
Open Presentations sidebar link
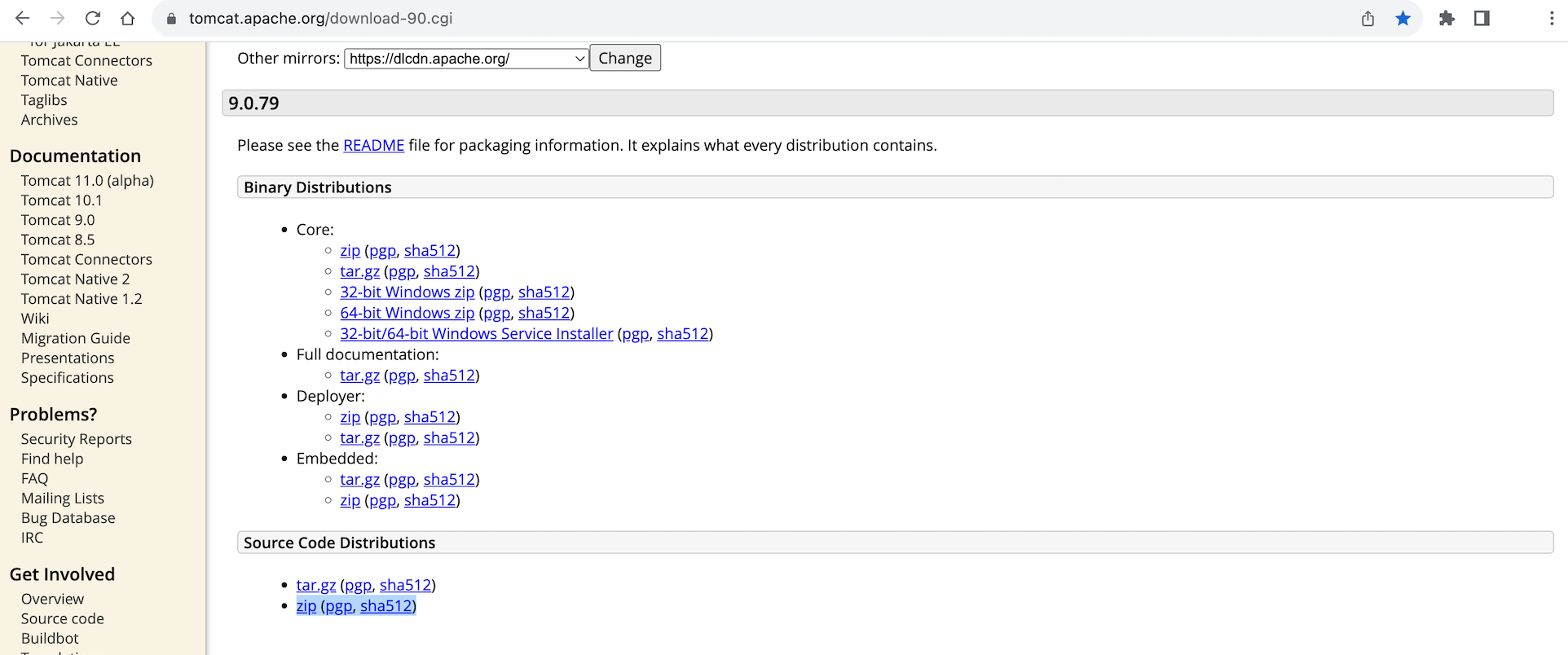coord(68,358)
